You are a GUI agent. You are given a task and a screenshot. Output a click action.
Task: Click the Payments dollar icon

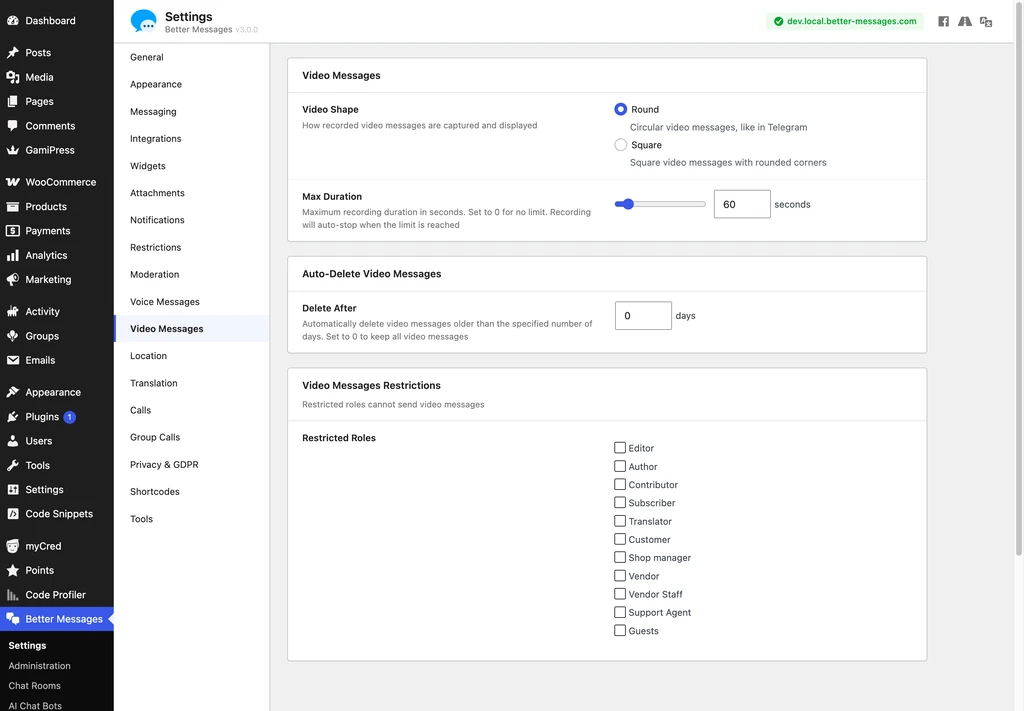click(12, 230)
